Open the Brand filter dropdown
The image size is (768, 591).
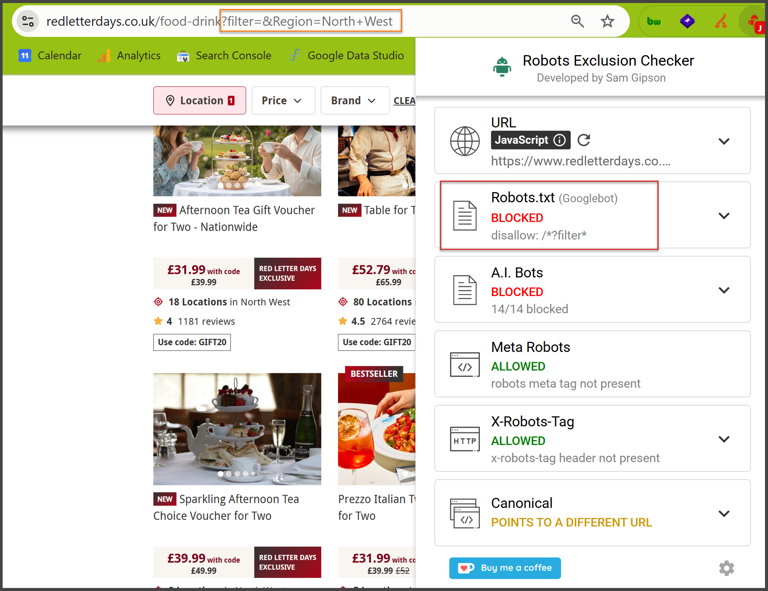point(355,100)
